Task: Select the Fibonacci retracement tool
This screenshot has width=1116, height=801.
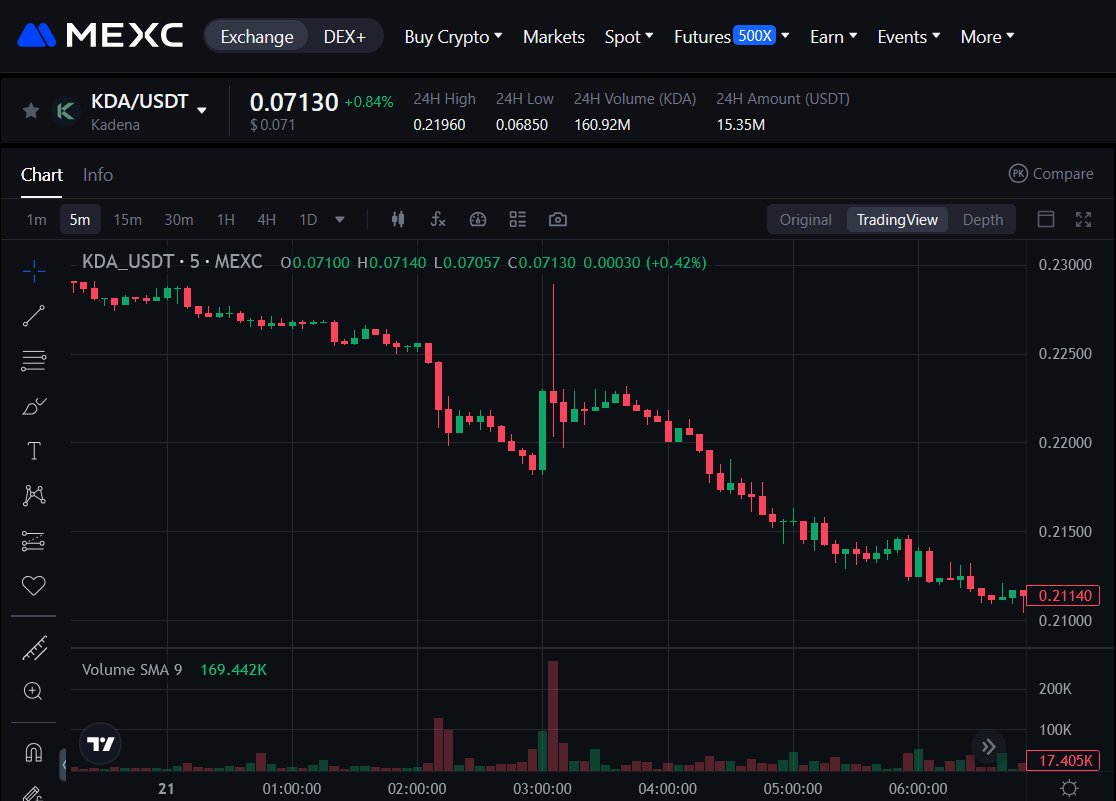Action: (x=33, y=361)
